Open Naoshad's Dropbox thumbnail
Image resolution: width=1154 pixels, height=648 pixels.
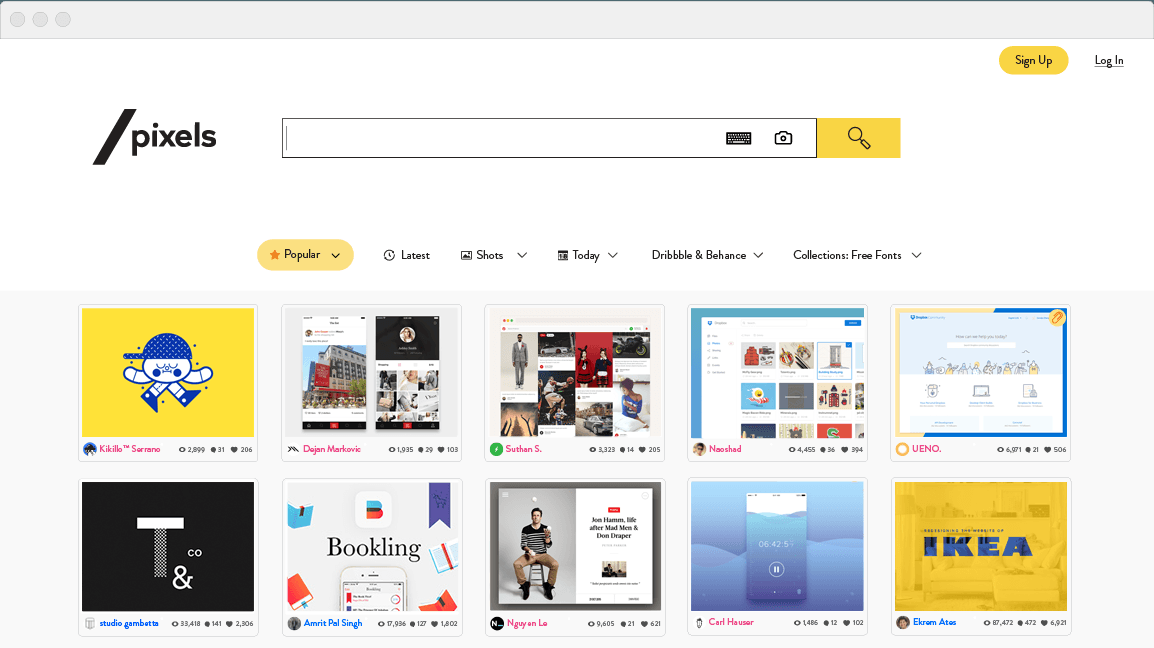click(x=777, y=373)
